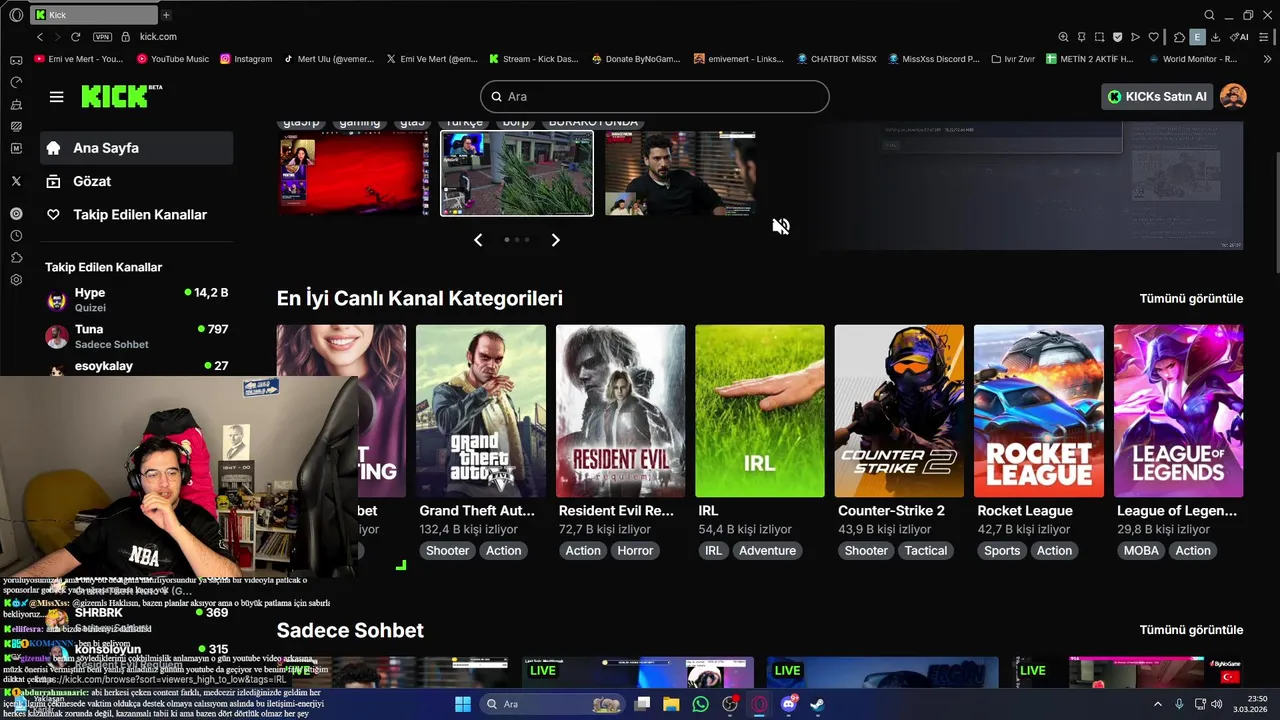1280x720 pixels.
Task: Open the Instagram bookmark
Action: pyautogui.click(x=246, y=59)
